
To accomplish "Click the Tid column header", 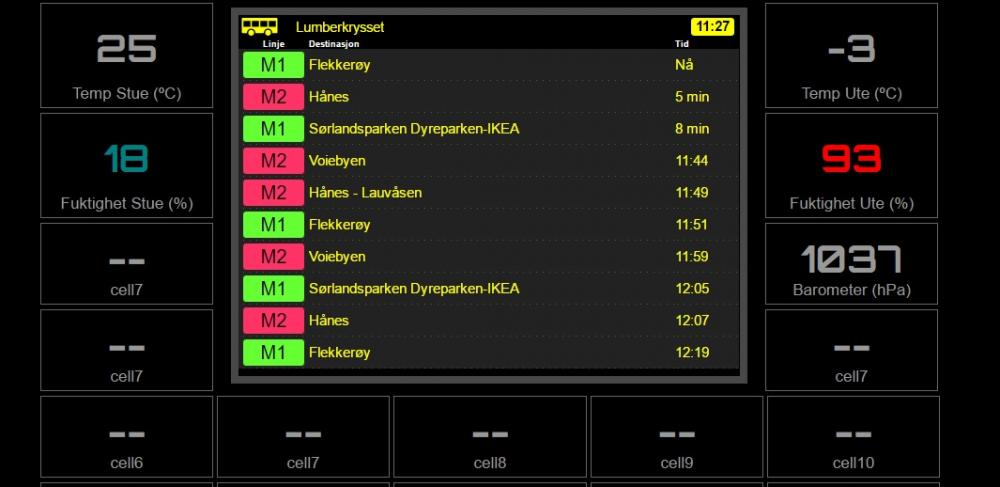I will point(682,44).
